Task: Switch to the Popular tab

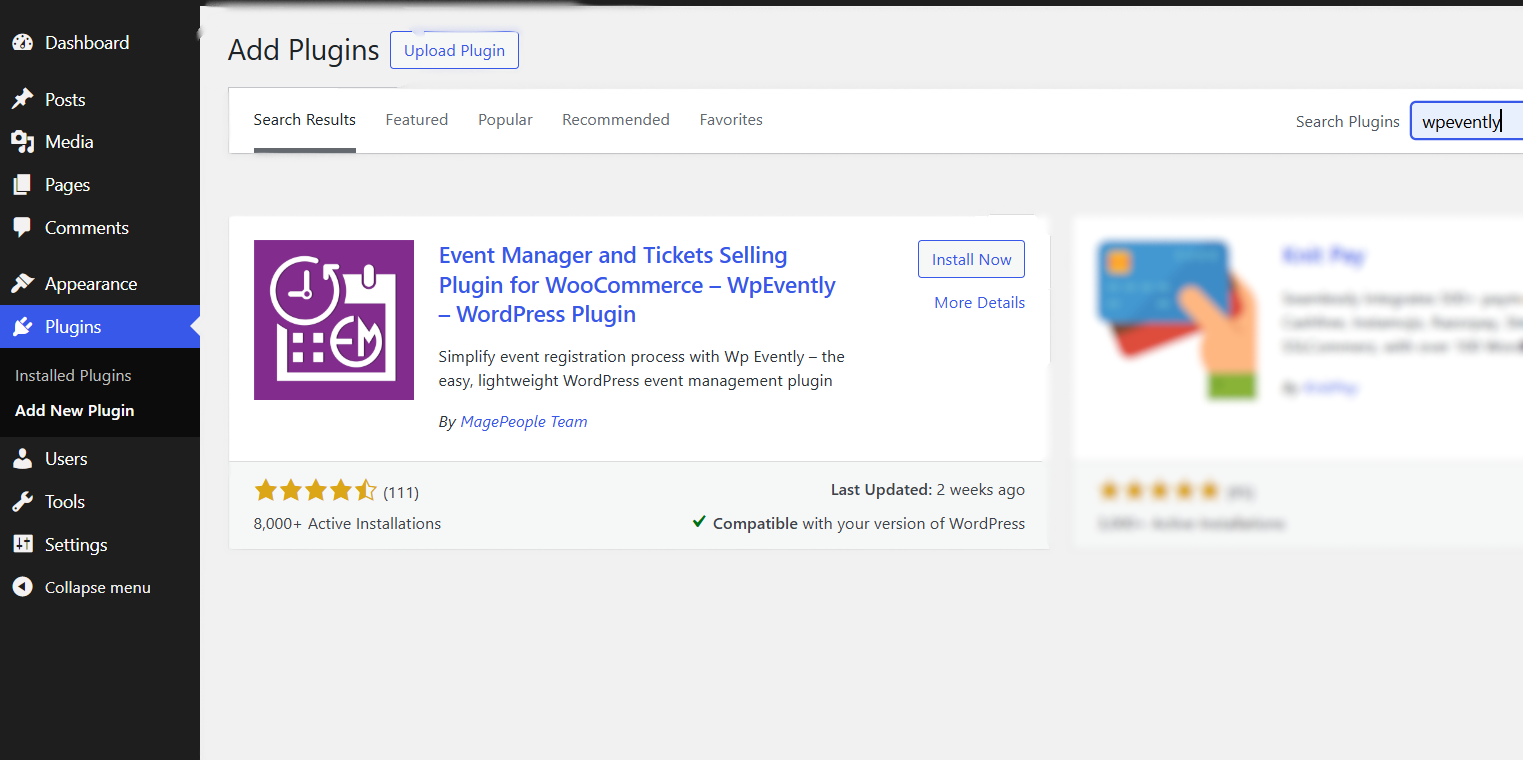Action: tap(505, 120)
